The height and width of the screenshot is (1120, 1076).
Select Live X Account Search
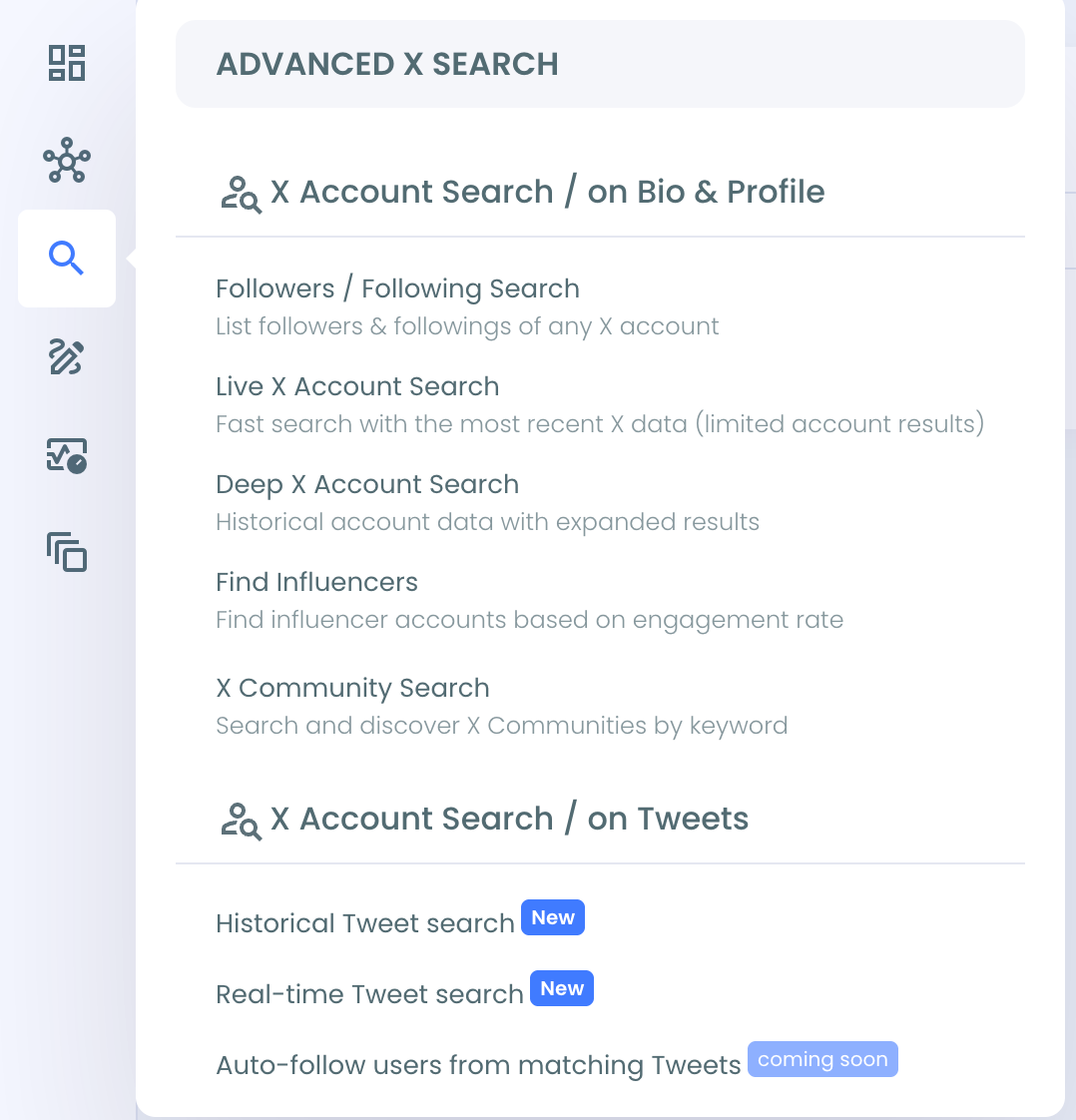(357, 386)
